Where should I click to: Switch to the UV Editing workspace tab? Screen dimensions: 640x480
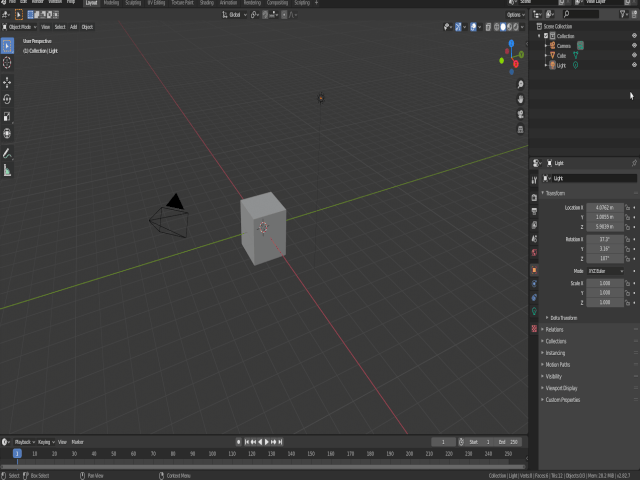tap(156, 3)
